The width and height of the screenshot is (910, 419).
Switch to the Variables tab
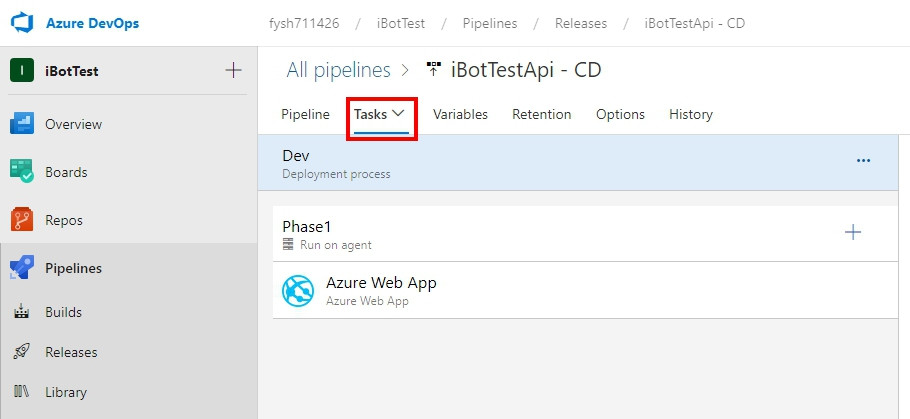click(x=460, y=114)
